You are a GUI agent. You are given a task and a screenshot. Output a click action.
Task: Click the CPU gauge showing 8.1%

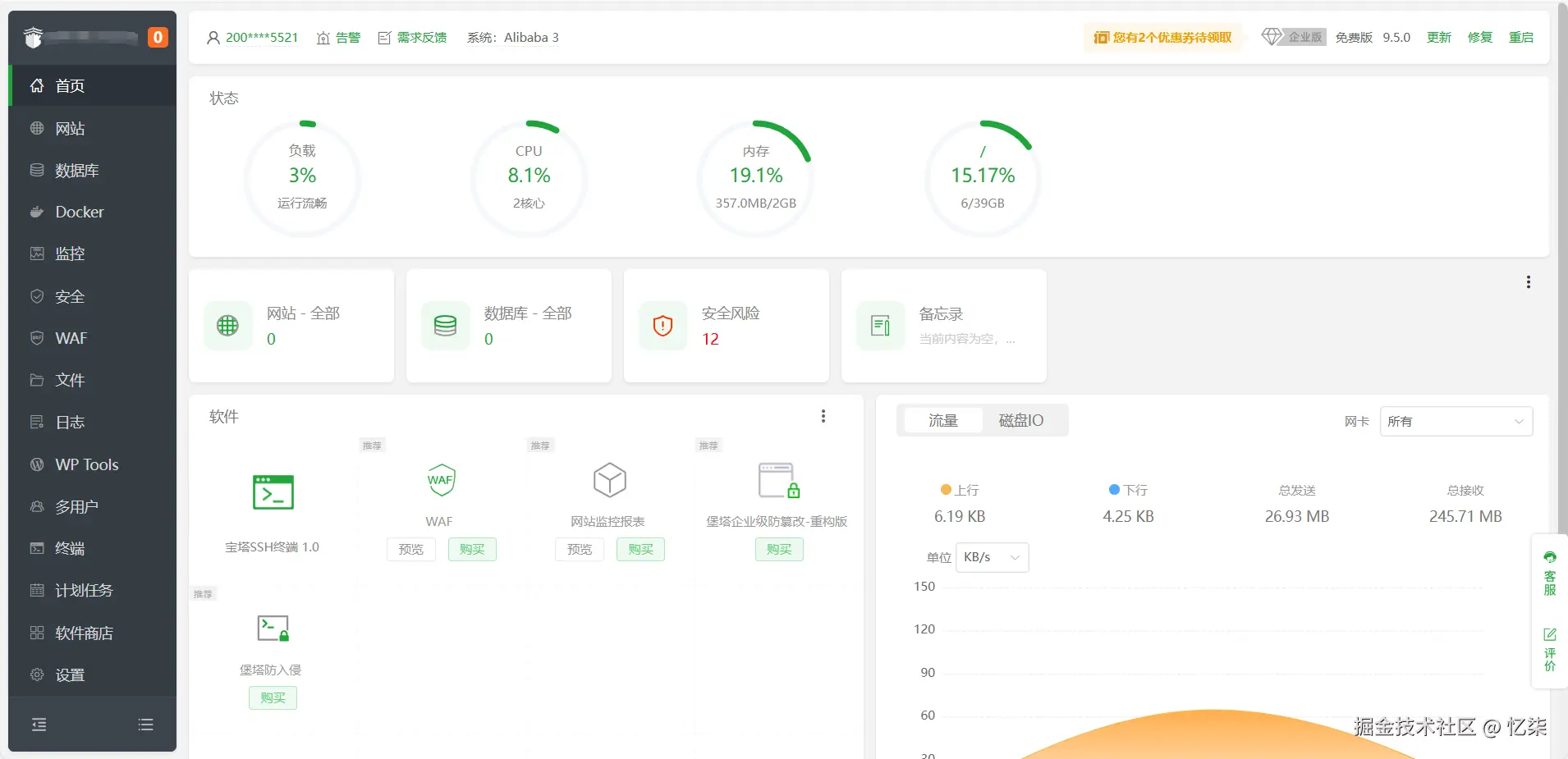pos(529,178)
